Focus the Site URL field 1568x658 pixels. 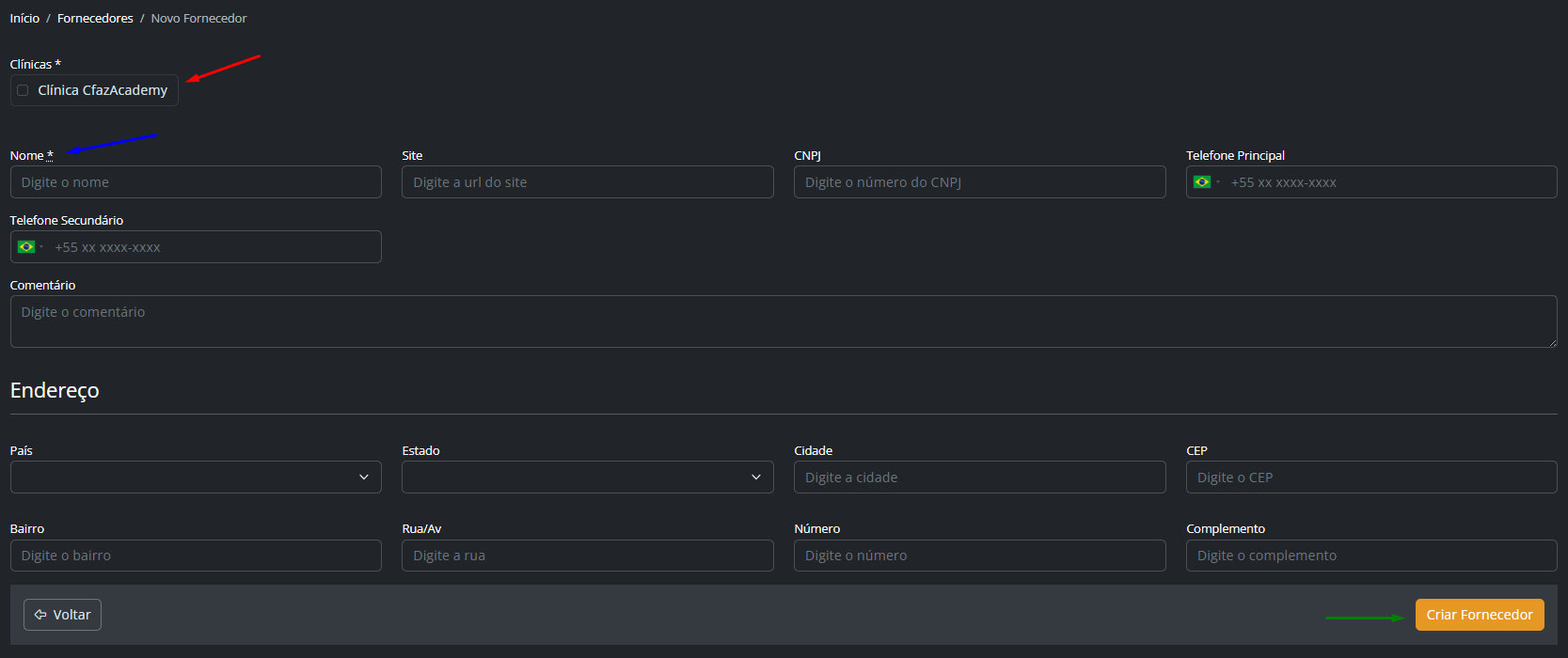[588, 182]
